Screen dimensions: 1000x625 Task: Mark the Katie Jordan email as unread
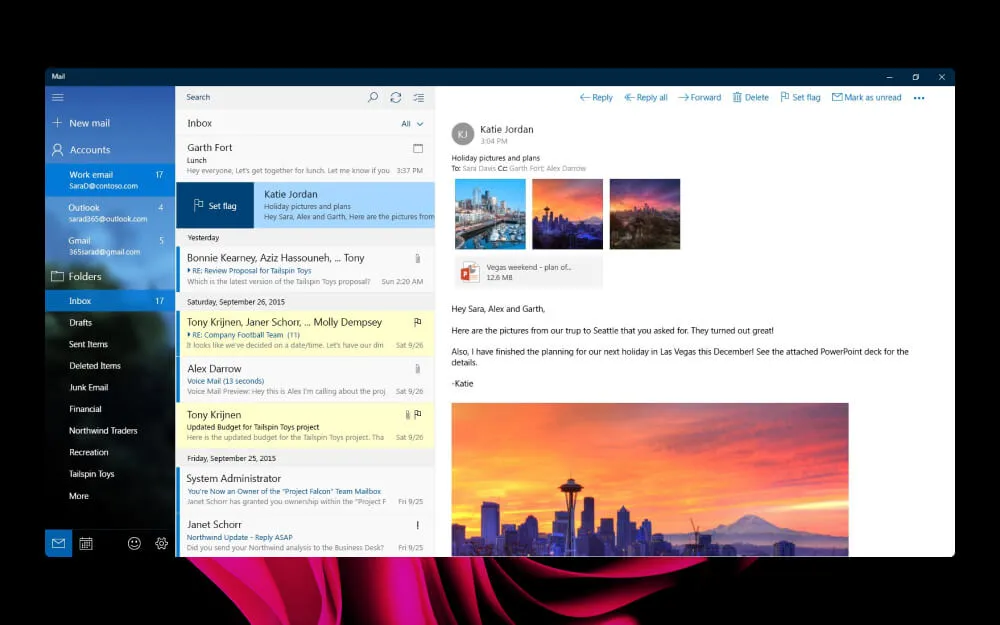tap(866, 97)
